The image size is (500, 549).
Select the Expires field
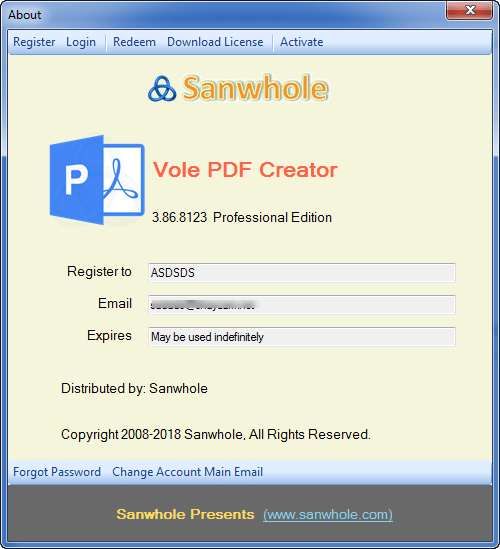(x=302, y=337)
